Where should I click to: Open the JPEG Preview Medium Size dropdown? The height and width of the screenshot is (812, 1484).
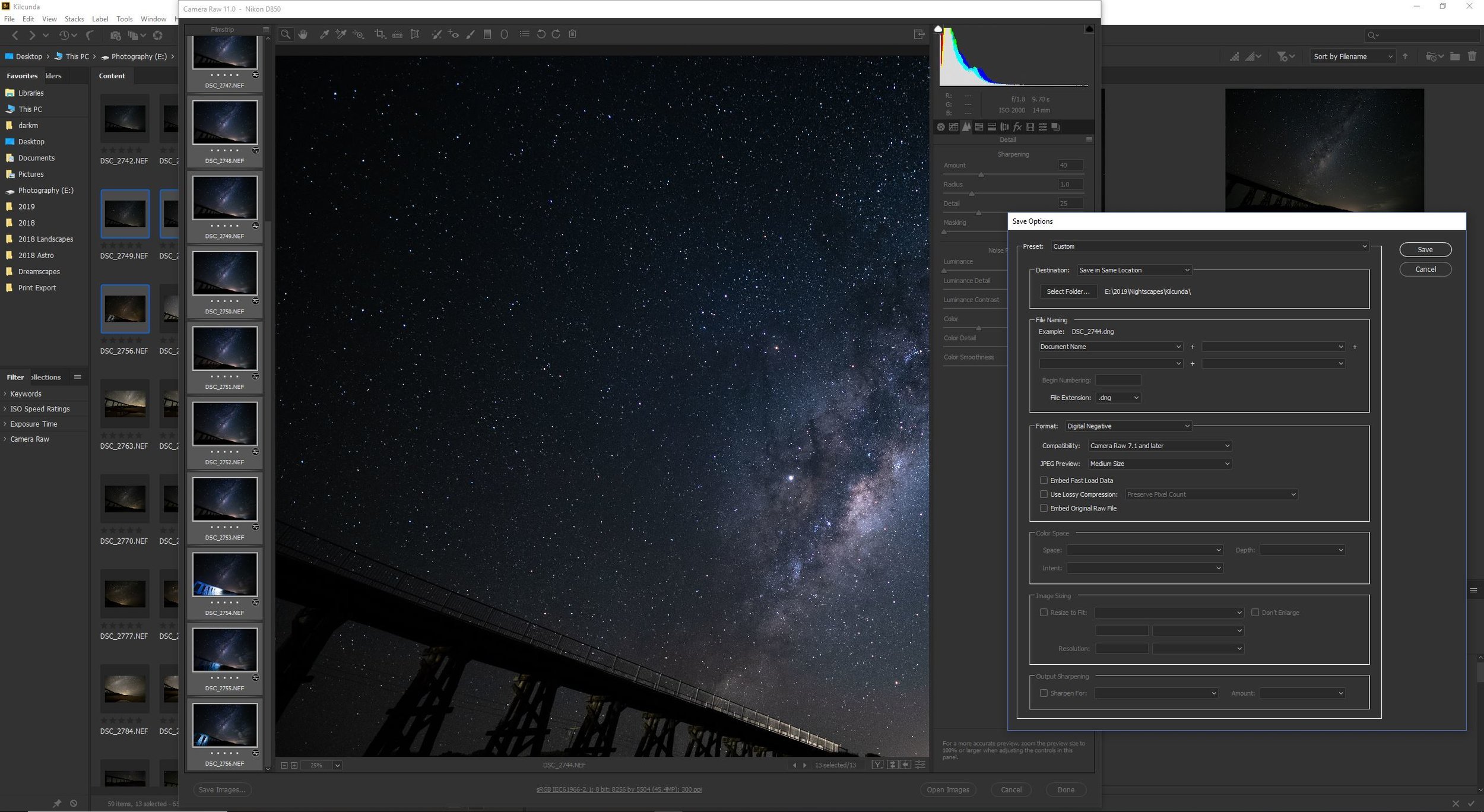pos(1160,464)
